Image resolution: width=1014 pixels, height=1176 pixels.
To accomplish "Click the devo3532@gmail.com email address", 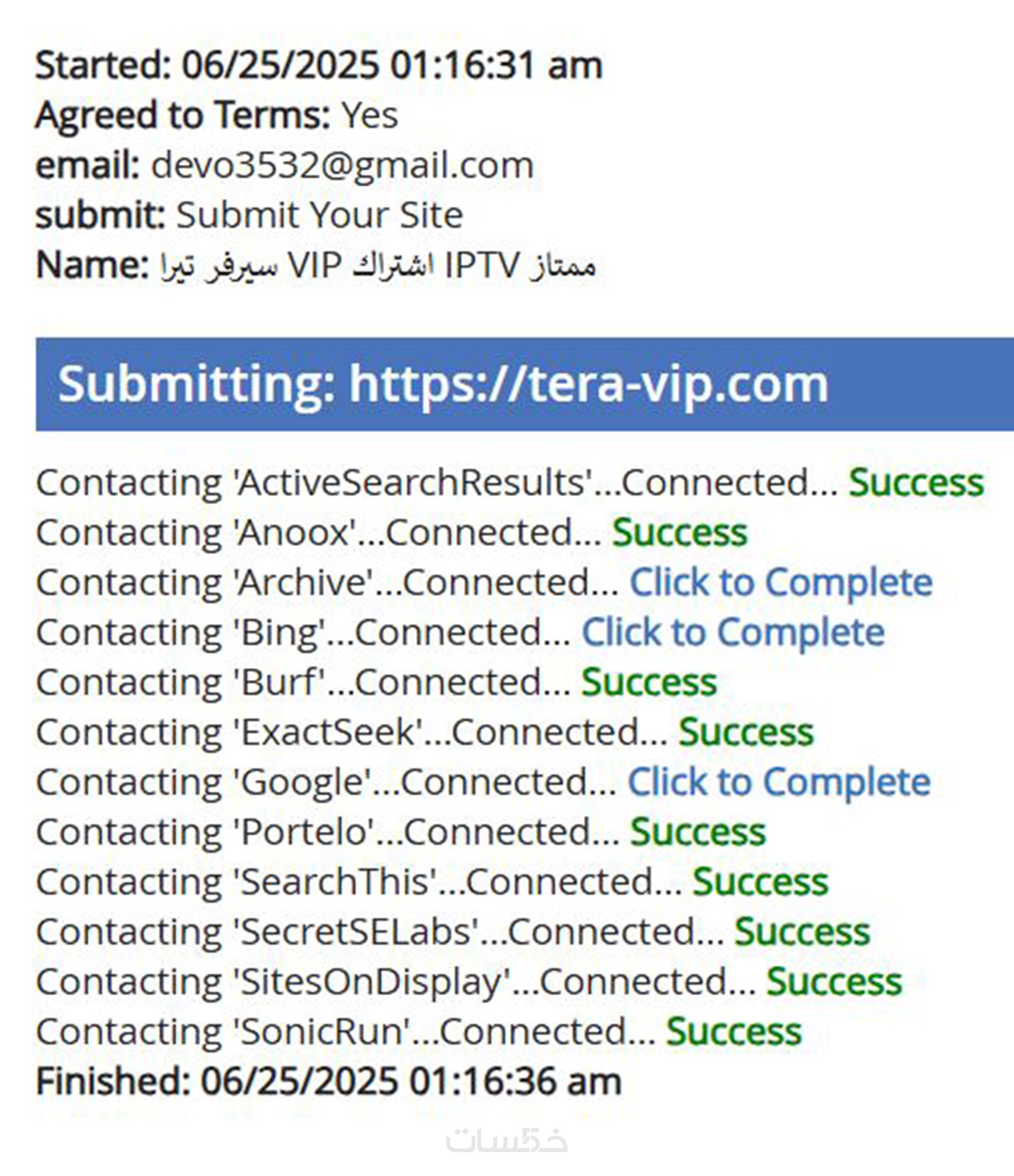I will 342,165.
